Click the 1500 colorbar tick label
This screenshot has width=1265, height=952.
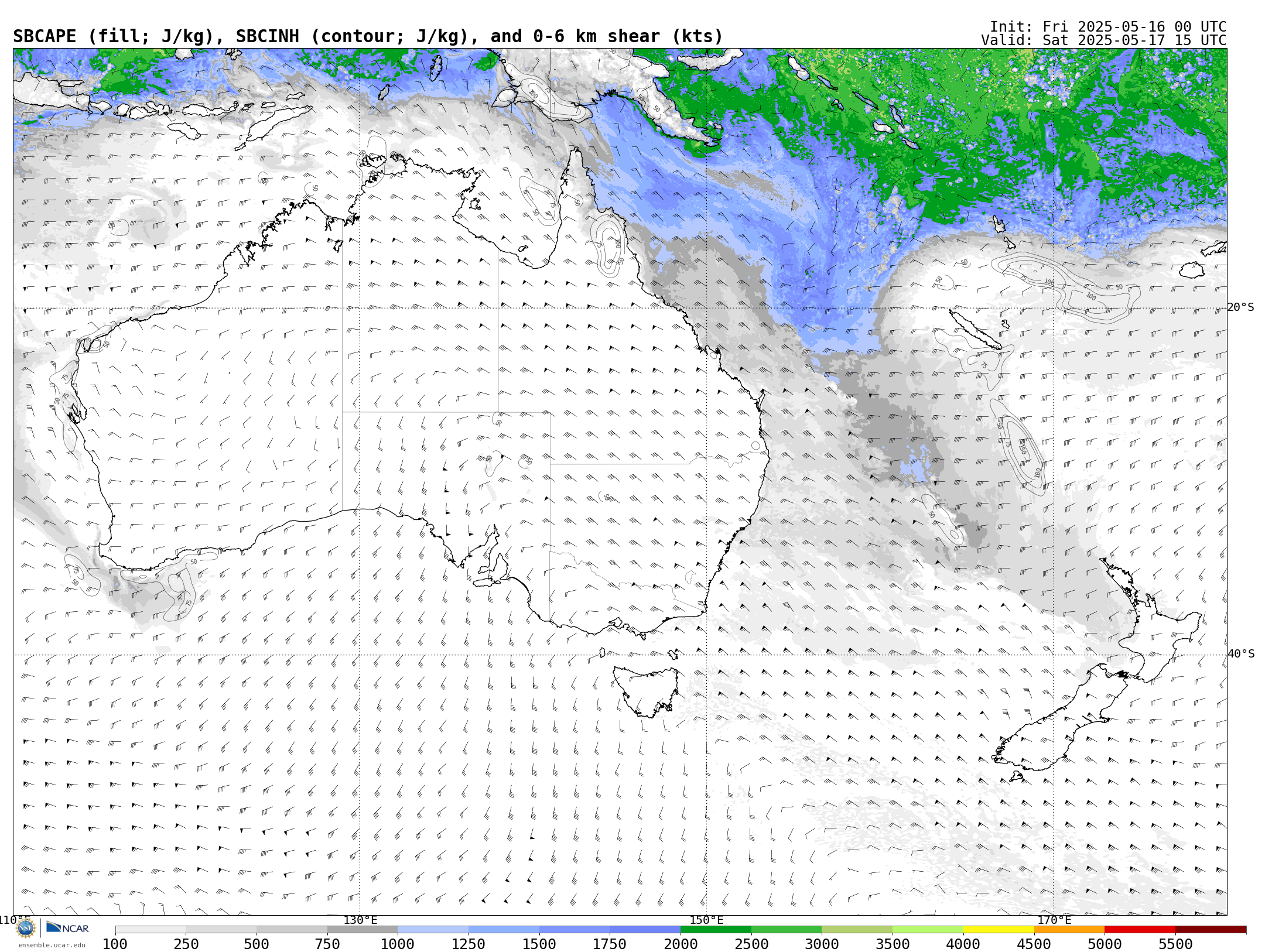pyautogui.click(x=539, y=944)
